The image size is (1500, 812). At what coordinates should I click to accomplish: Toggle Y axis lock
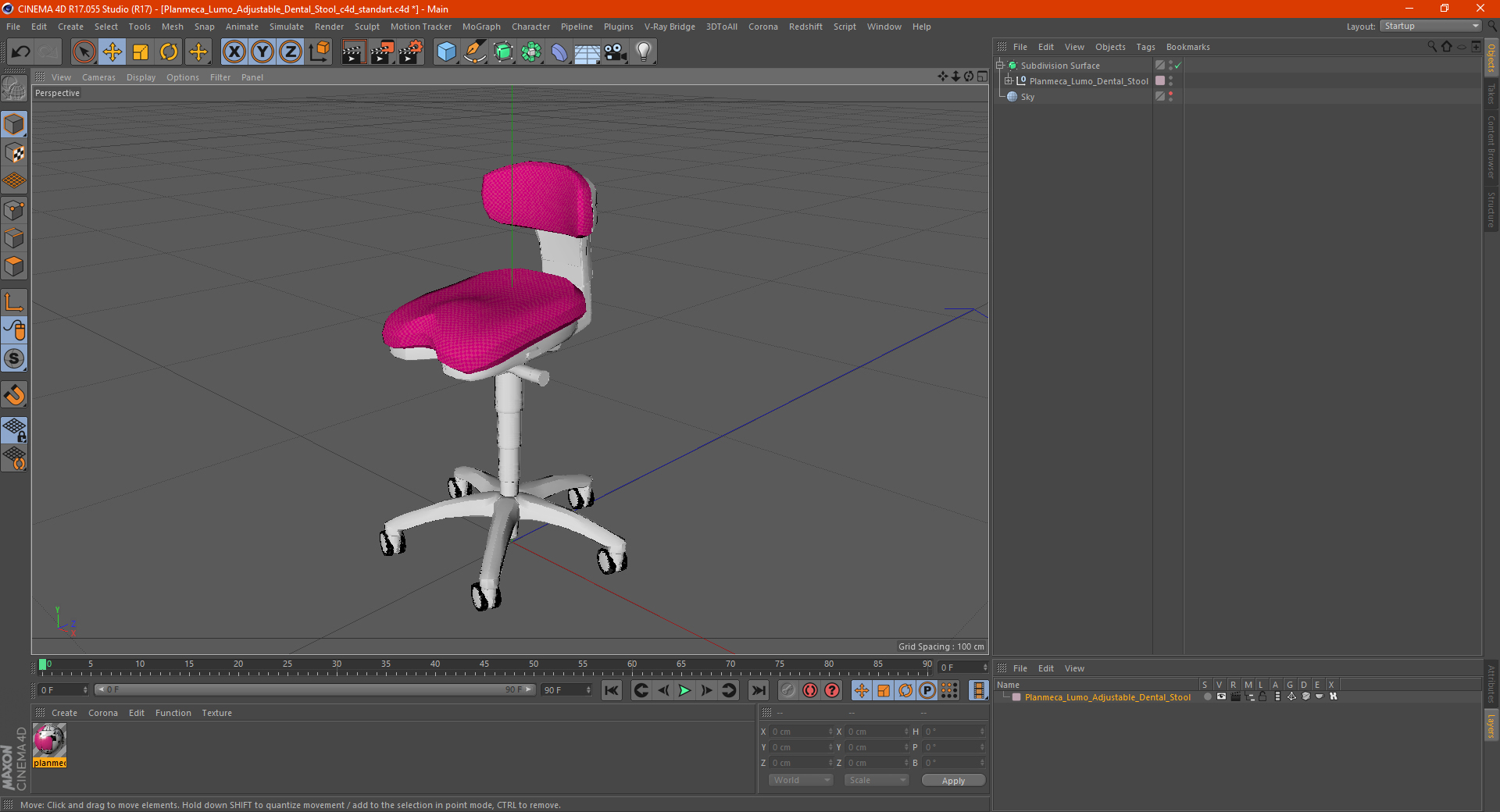[x=262, y=52]
